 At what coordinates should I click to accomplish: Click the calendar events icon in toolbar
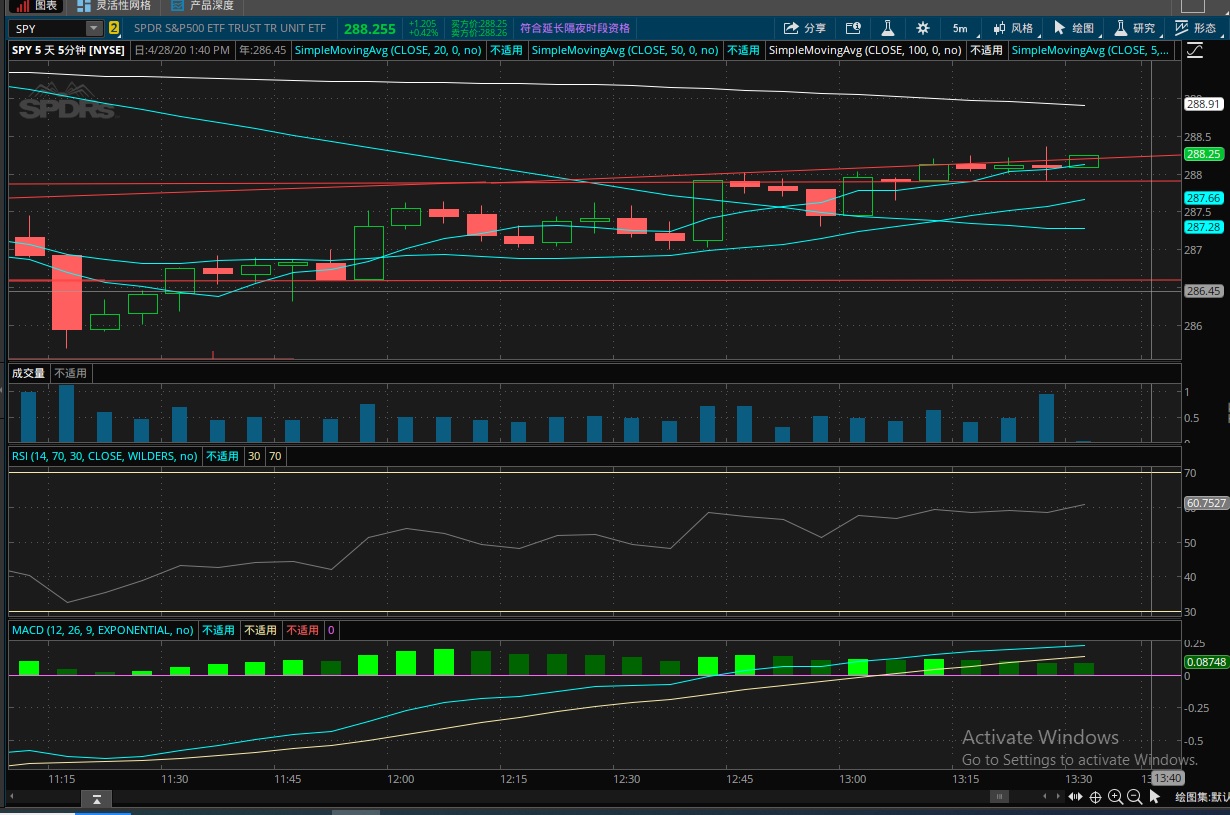point(853,28)
